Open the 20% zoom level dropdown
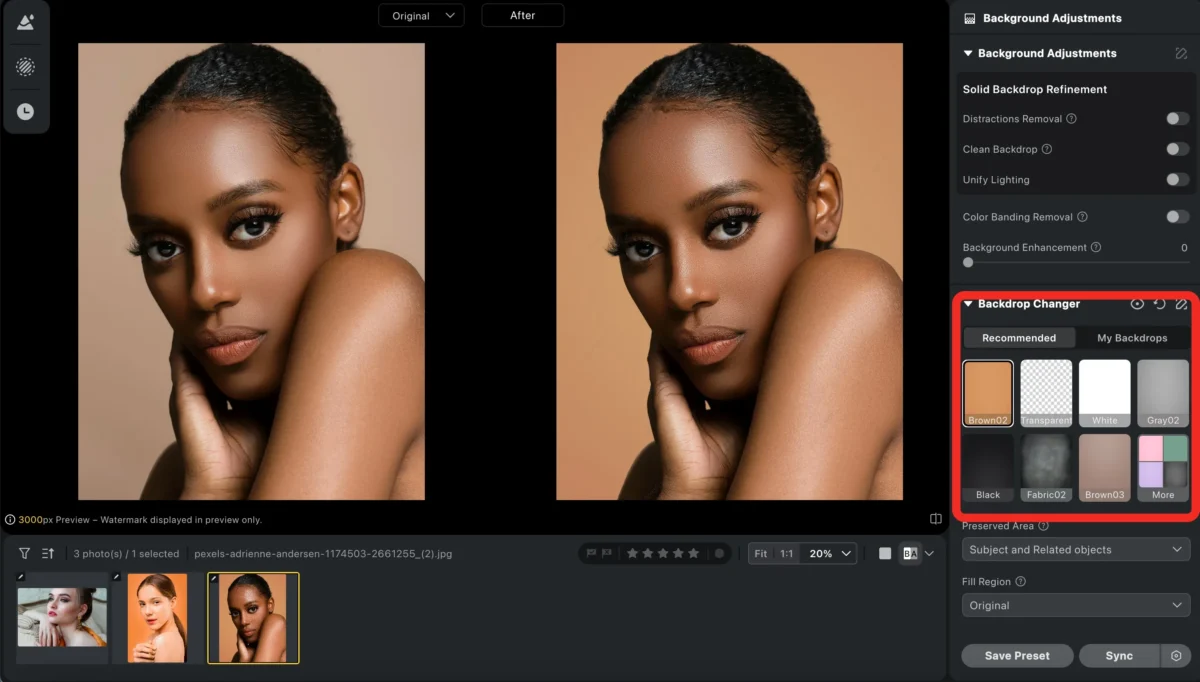Viewport: 1200px width, 682px height. pos(831,553)
